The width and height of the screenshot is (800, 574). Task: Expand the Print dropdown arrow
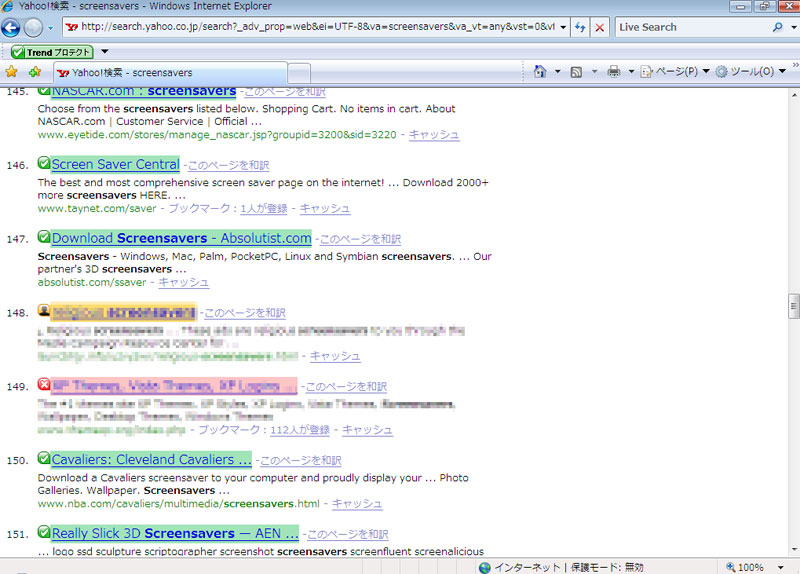click(631, 71)
